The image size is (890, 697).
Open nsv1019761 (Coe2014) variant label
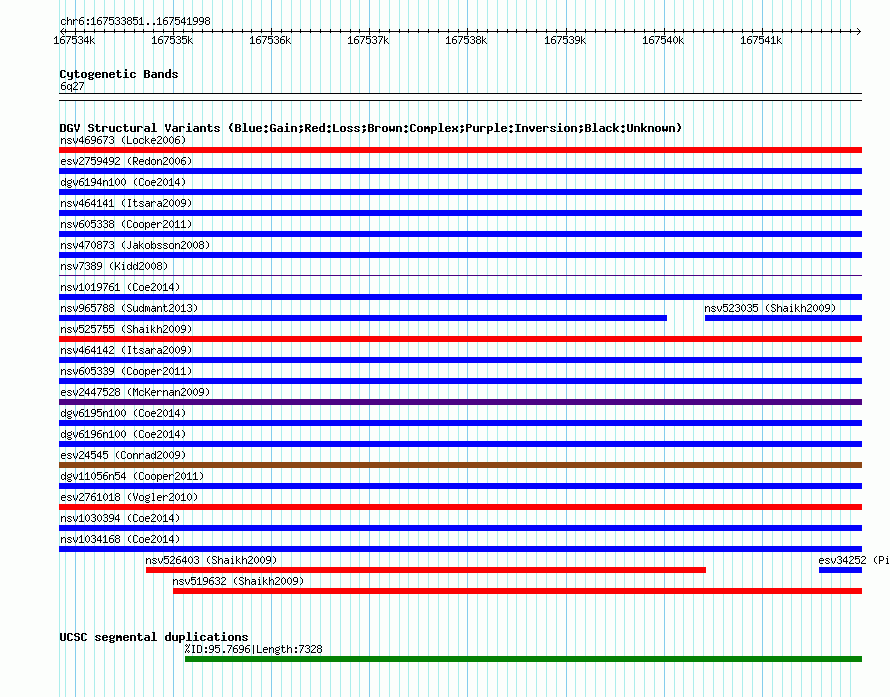coord(120,287)
